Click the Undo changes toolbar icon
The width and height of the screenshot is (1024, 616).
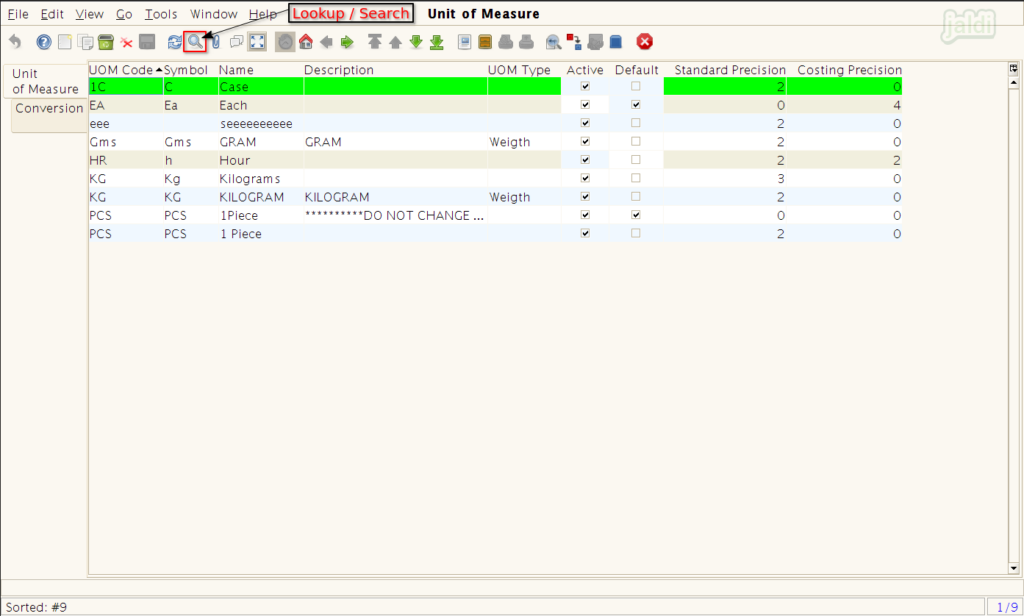[x=15, y=42]
